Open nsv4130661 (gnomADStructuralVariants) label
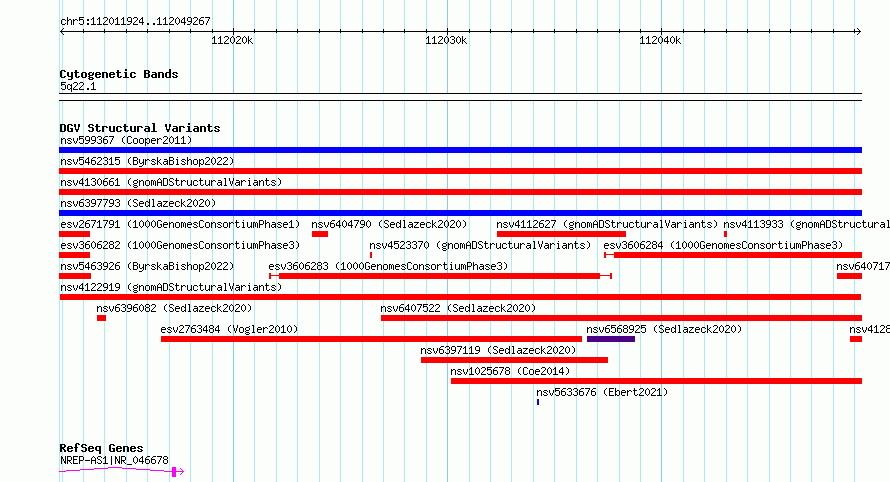The height and width of the screenshot is (482, 890). click(171, 182)
